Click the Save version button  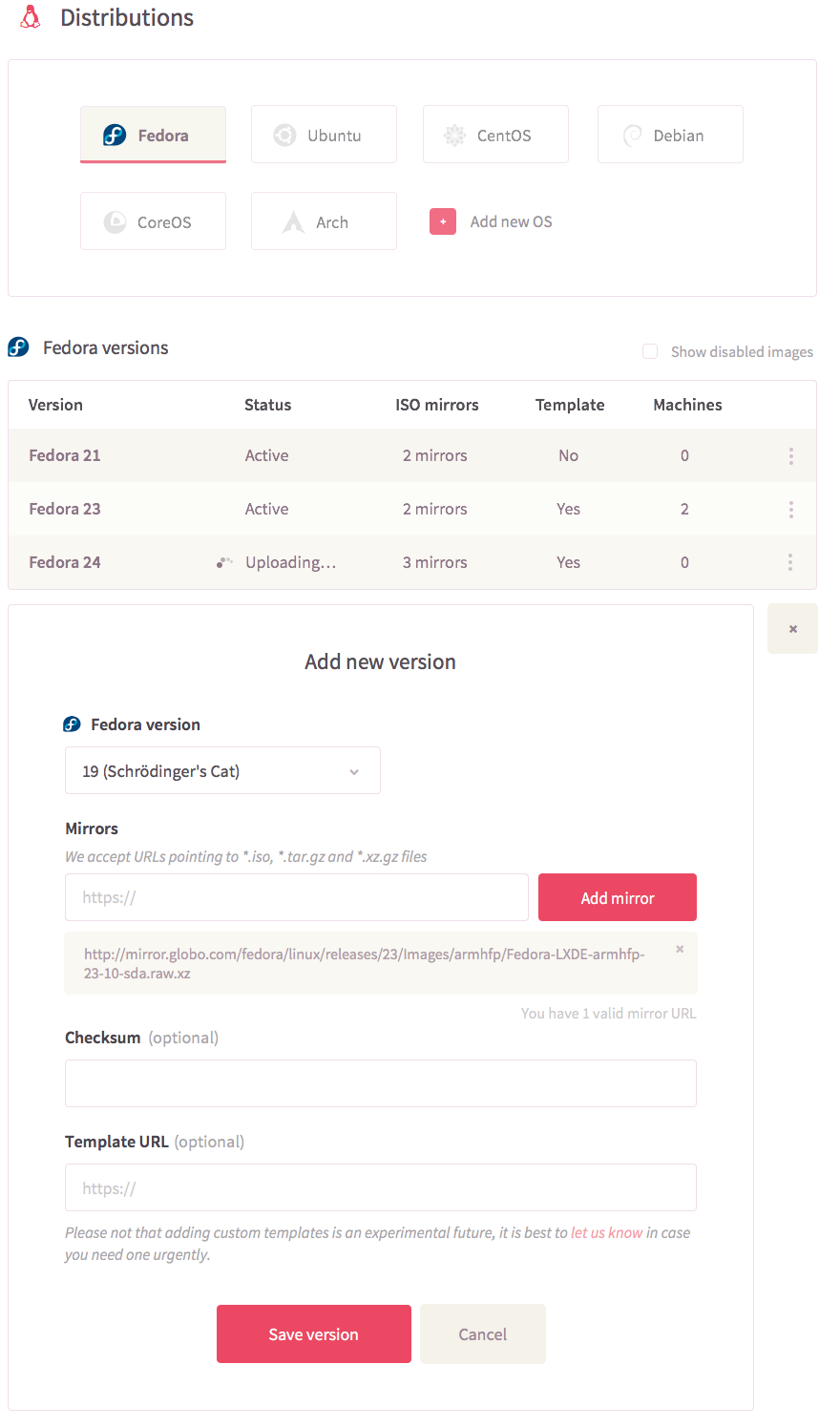tap(314, 1333)
